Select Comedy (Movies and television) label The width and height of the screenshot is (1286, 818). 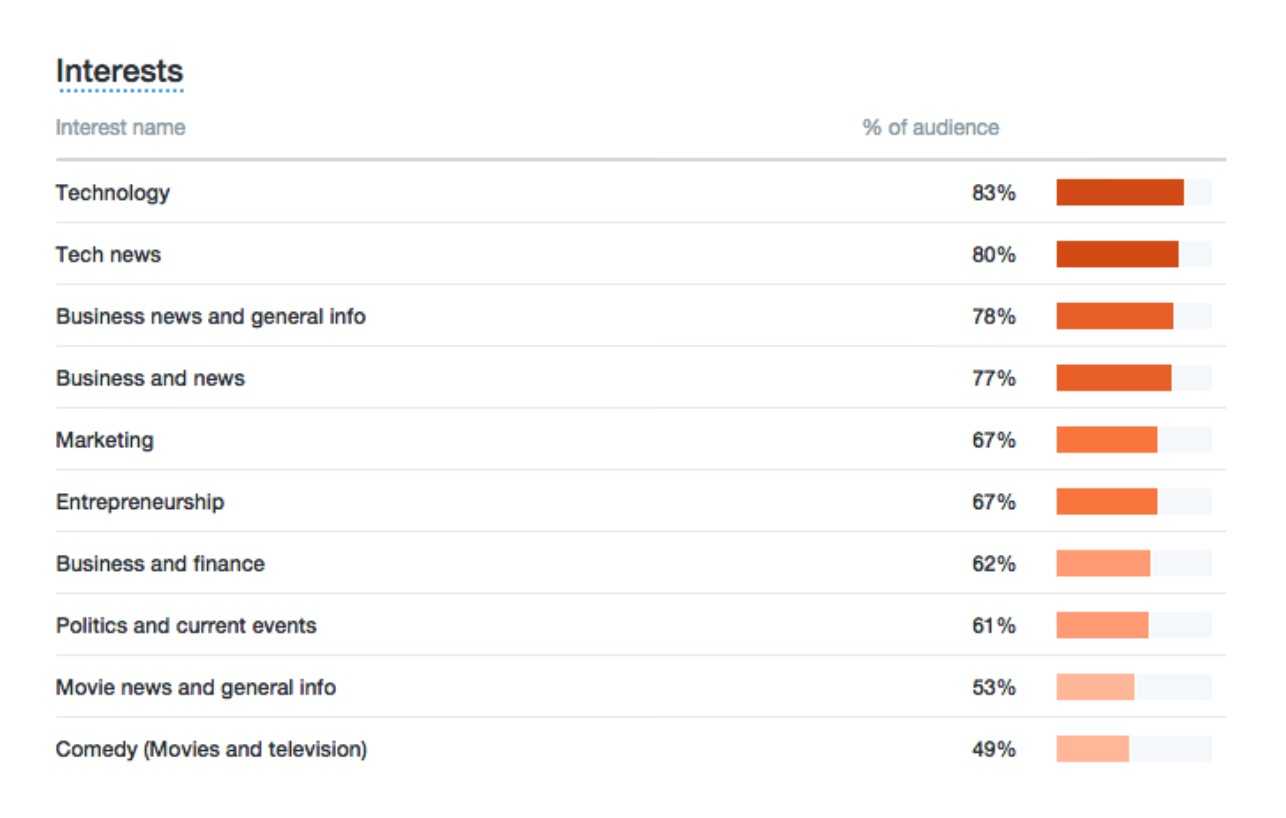pos(211,749)
